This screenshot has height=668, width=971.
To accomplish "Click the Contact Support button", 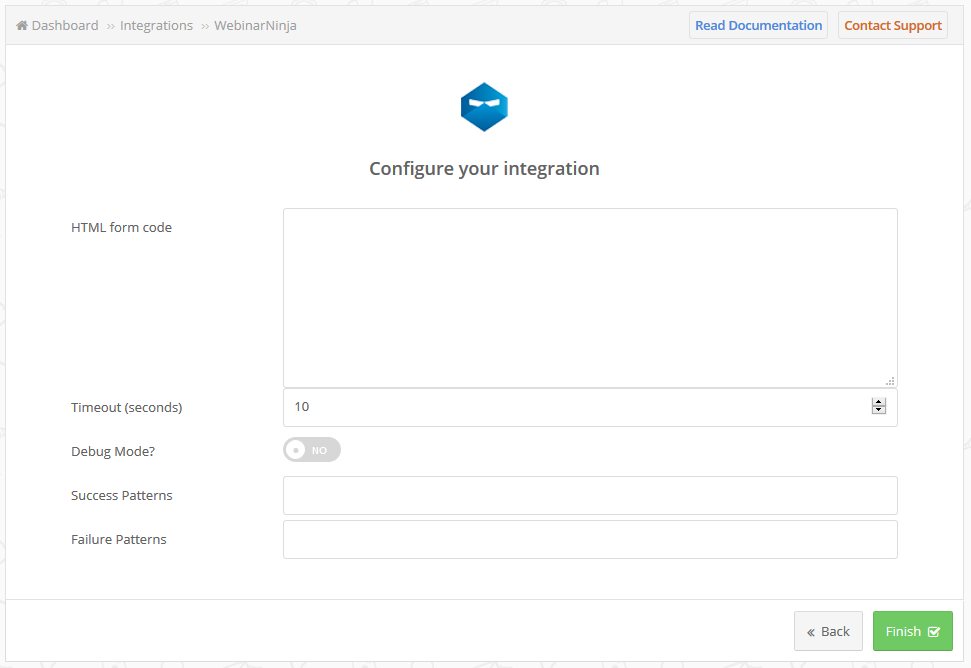I will [892, 25].
